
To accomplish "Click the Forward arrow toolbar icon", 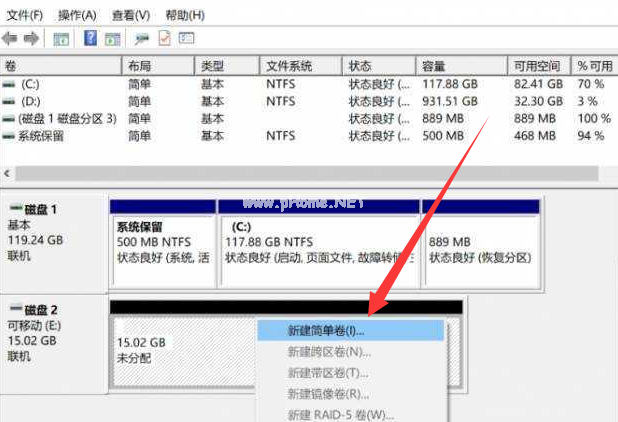I will [31, 38].
